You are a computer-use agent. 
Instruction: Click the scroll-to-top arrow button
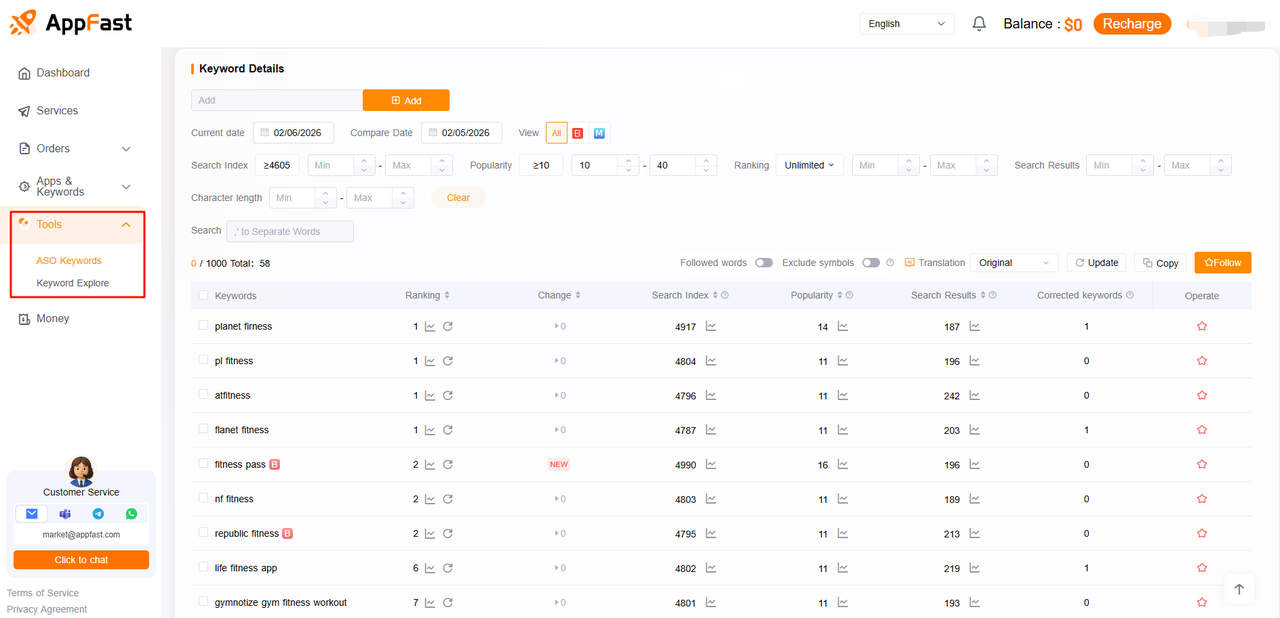[1238, 589]
